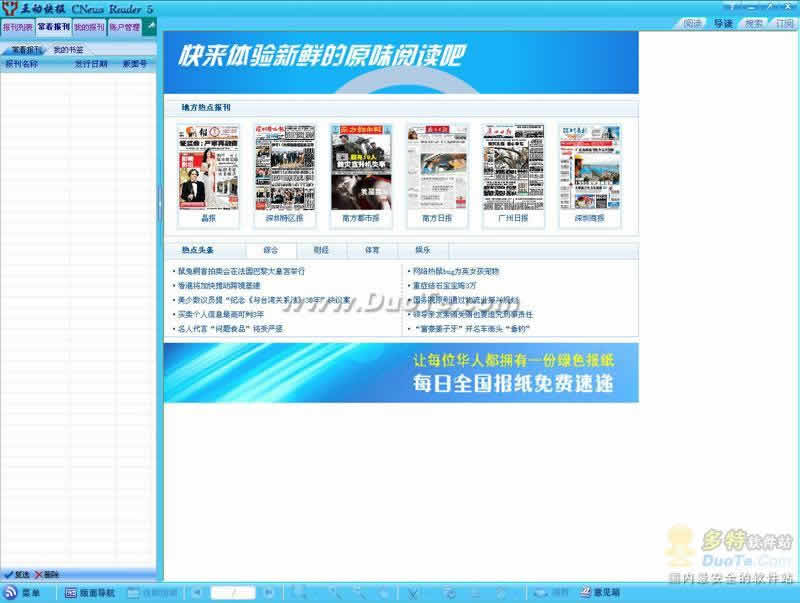Go to next page arrow
The width and height of the screenshot is (800, 603).
[267, 593]
